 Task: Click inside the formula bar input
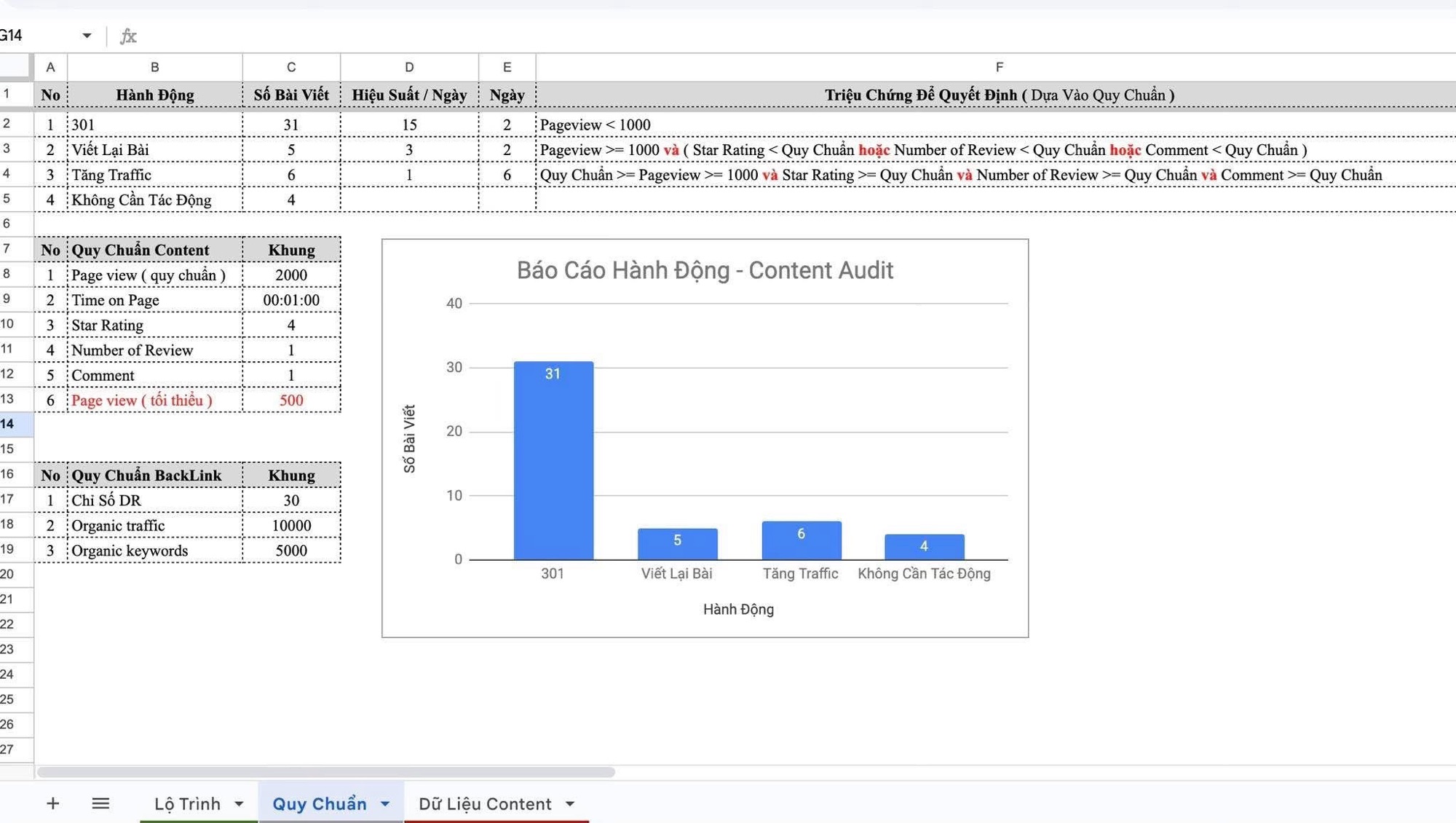pos(728,36)
